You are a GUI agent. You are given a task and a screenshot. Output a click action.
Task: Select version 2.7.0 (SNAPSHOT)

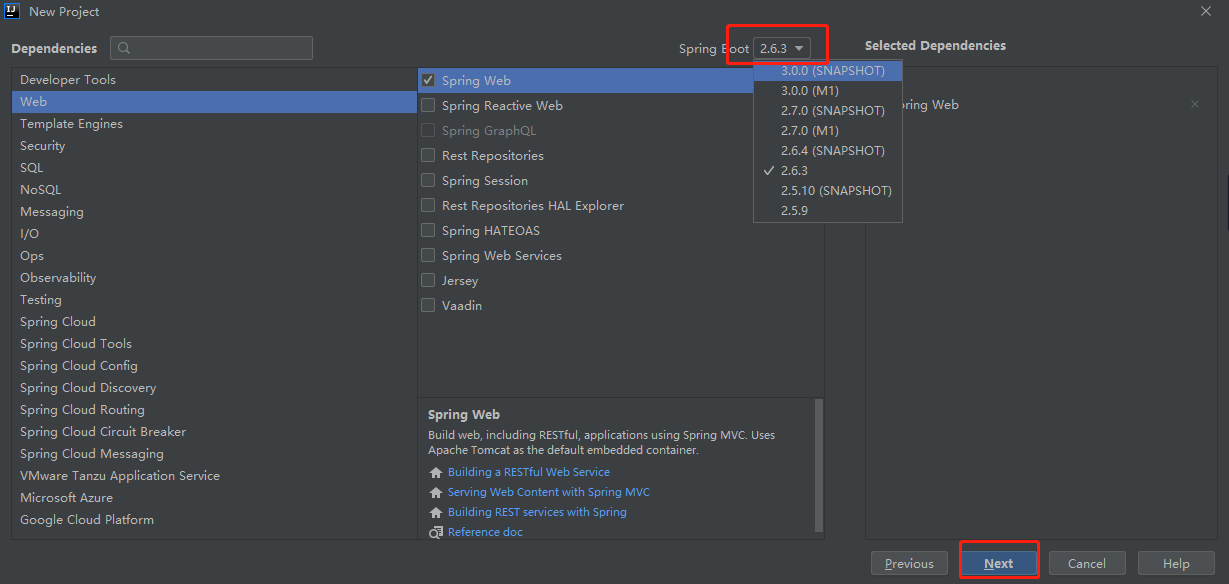tap(828, 110)
